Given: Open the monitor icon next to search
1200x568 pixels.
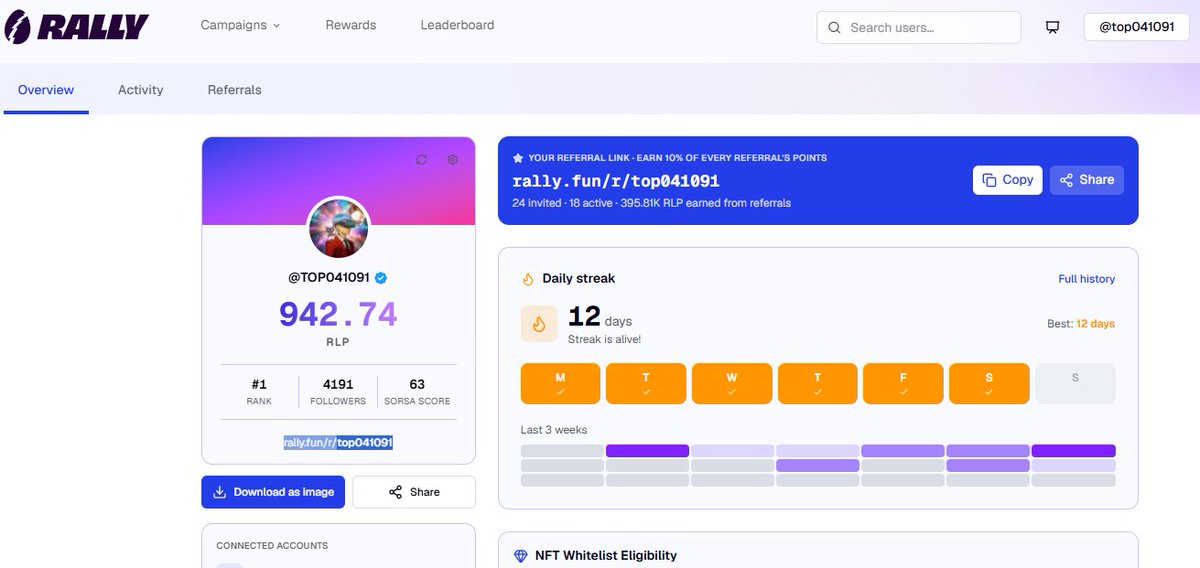Looking at the screenshot, I should 1052,27.
